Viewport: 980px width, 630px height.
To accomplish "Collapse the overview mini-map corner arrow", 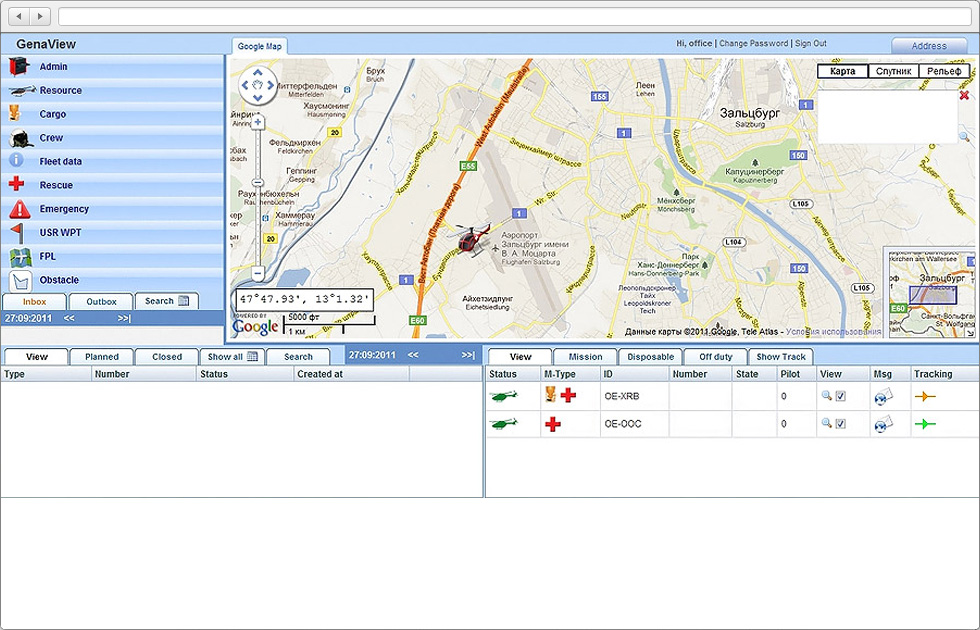I will (x=971, y=334).
